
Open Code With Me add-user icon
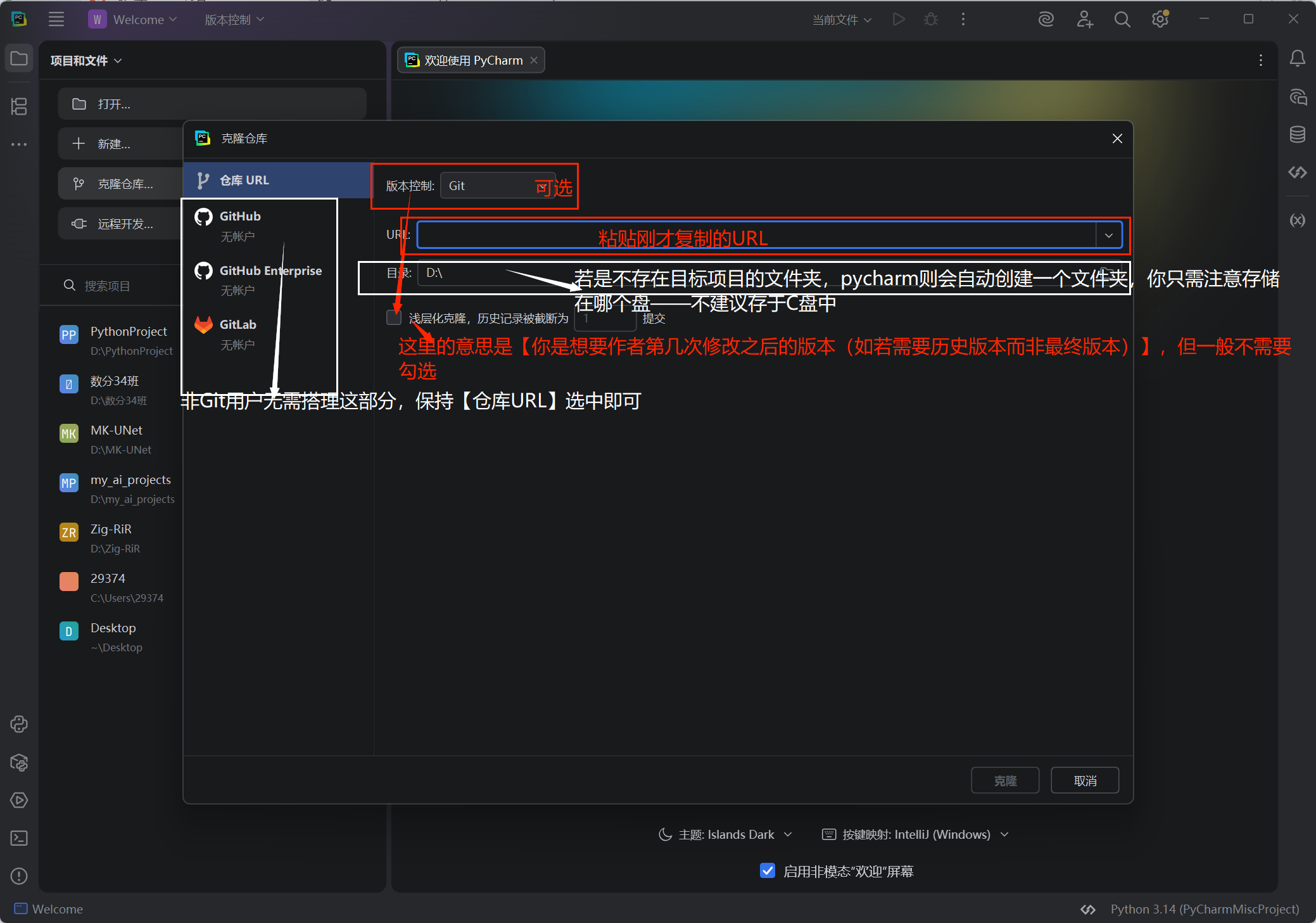point(1085,20)
